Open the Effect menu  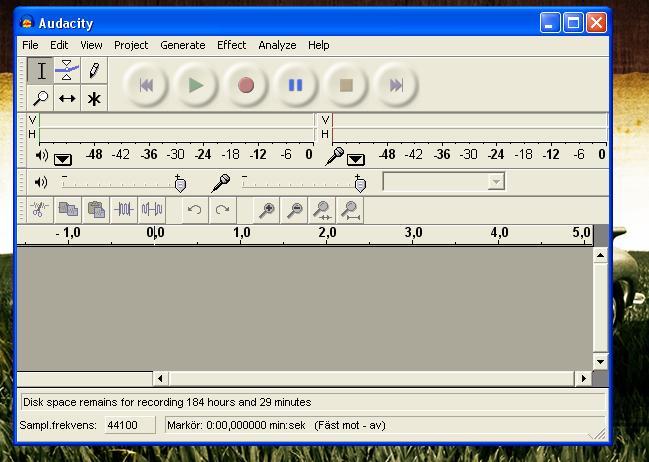(231, 45)
